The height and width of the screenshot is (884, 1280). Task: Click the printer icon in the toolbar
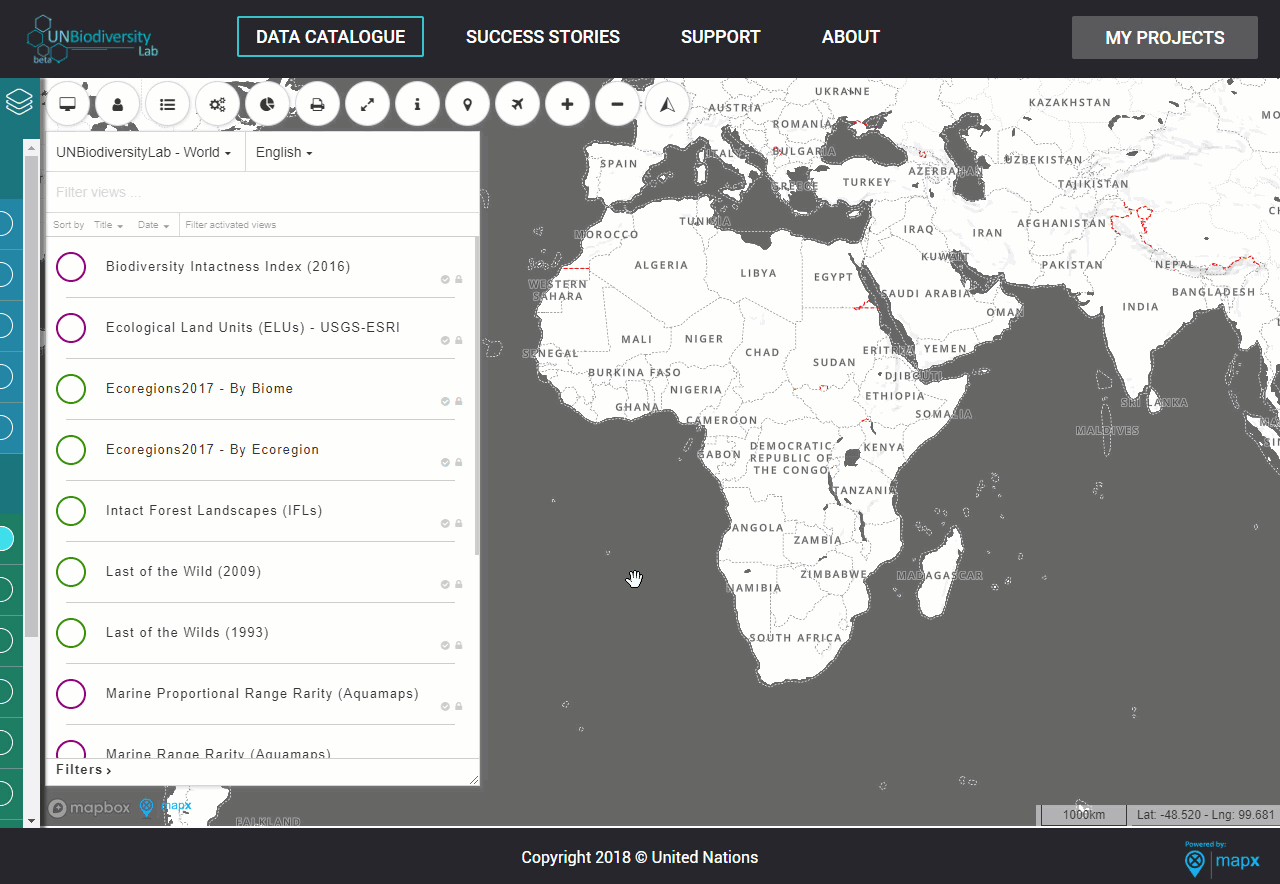click(x=318, y=104)
